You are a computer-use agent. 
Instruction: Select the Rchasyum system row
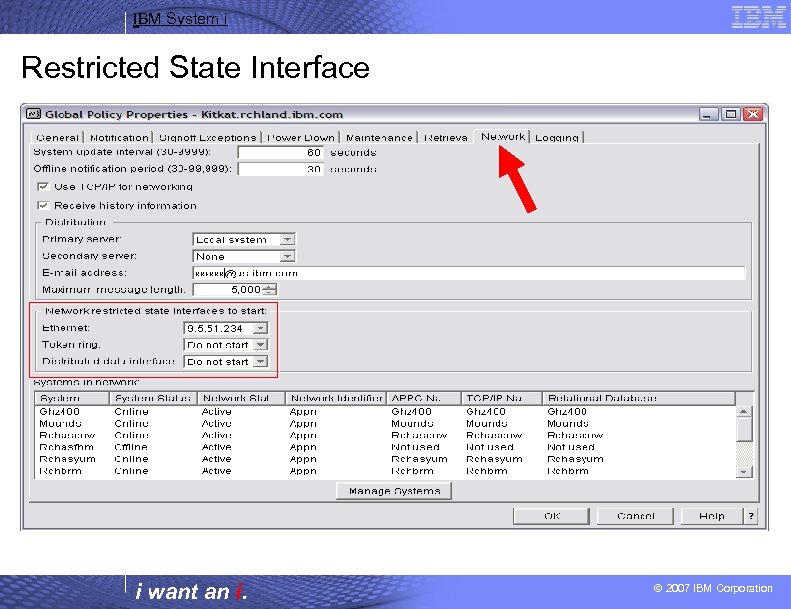pyautogui.click(x=385, y=459)
